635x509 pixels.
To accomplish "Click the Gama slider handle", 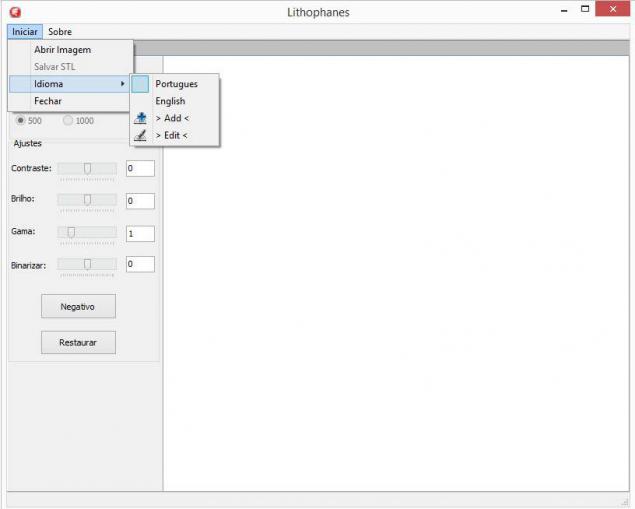I will [71, 232].
